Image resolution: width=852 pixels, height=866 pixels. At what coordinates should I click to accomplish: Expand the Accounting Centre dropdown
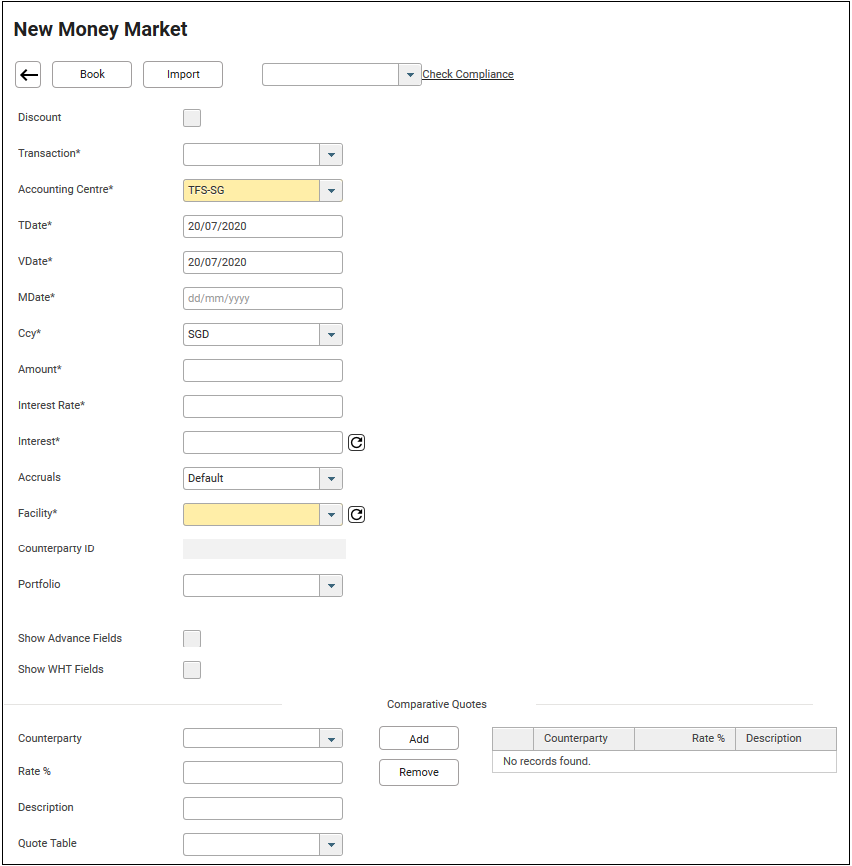pos(331,190)
